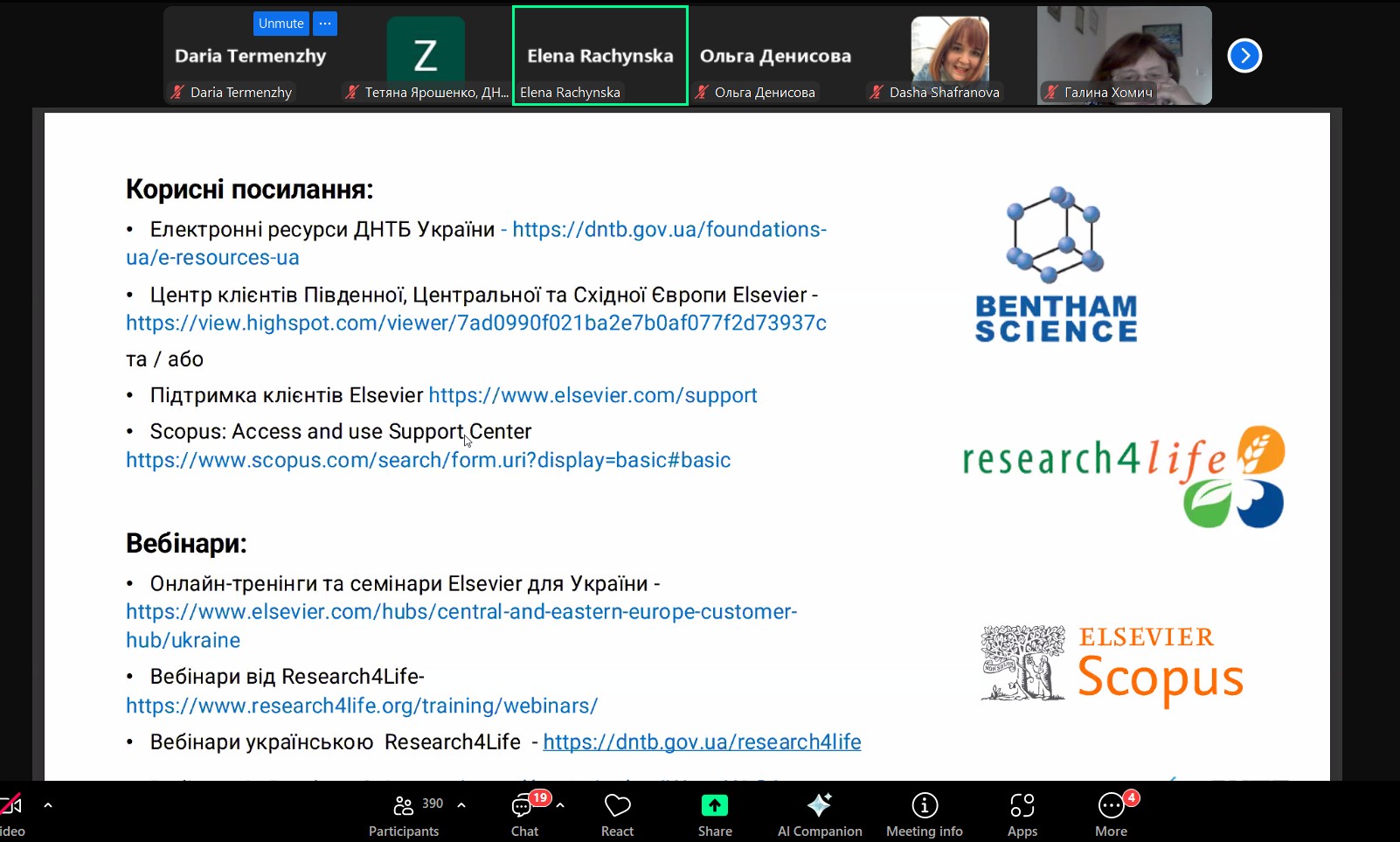This screenshot has width=1400, height=842.
Task: Select Dasha Shafranova video tile
Action: [950, 56]
